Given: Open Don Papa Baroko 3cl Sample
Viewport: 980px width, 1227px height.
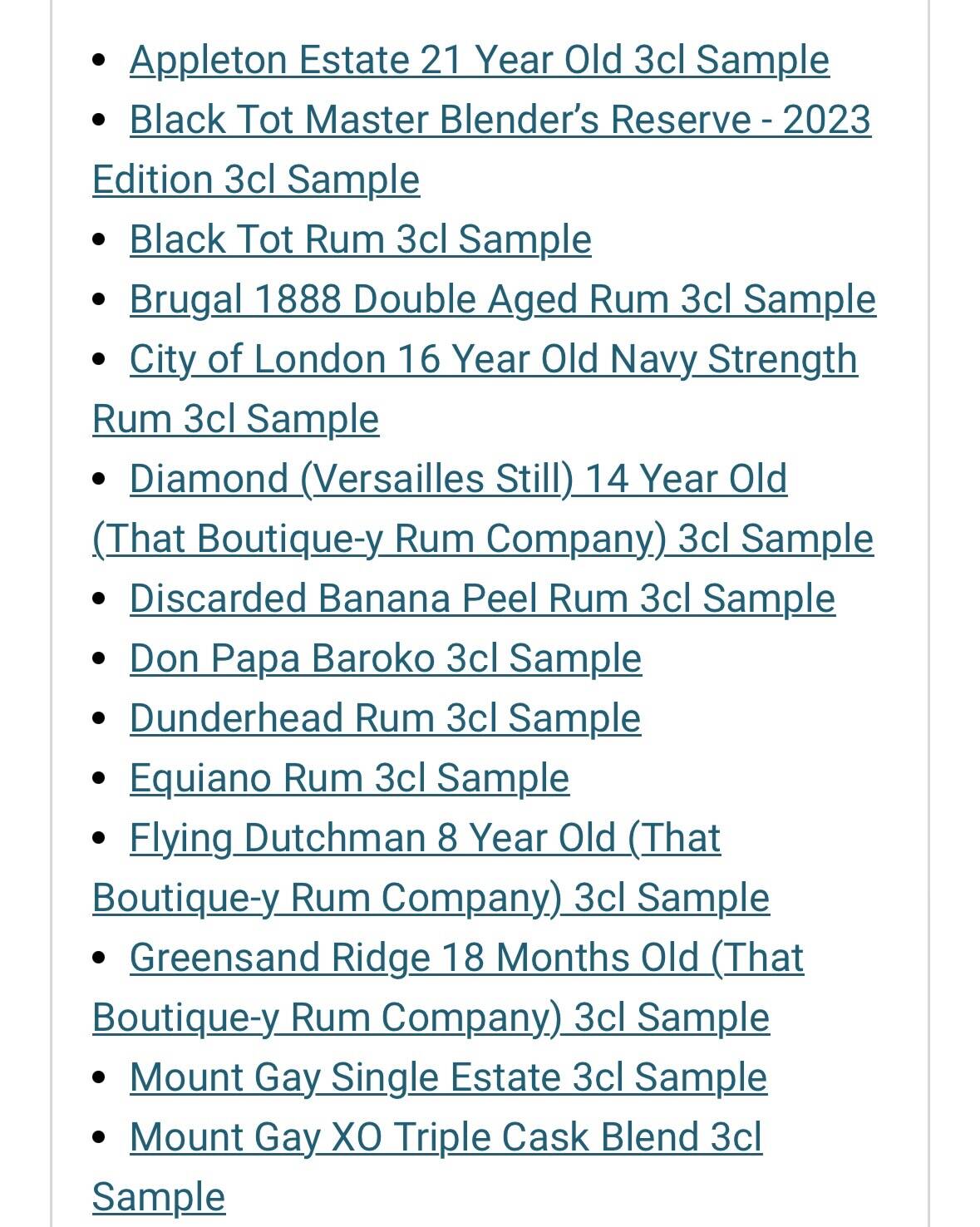Looking at the screenshot, I should click(x=386, y=658).
